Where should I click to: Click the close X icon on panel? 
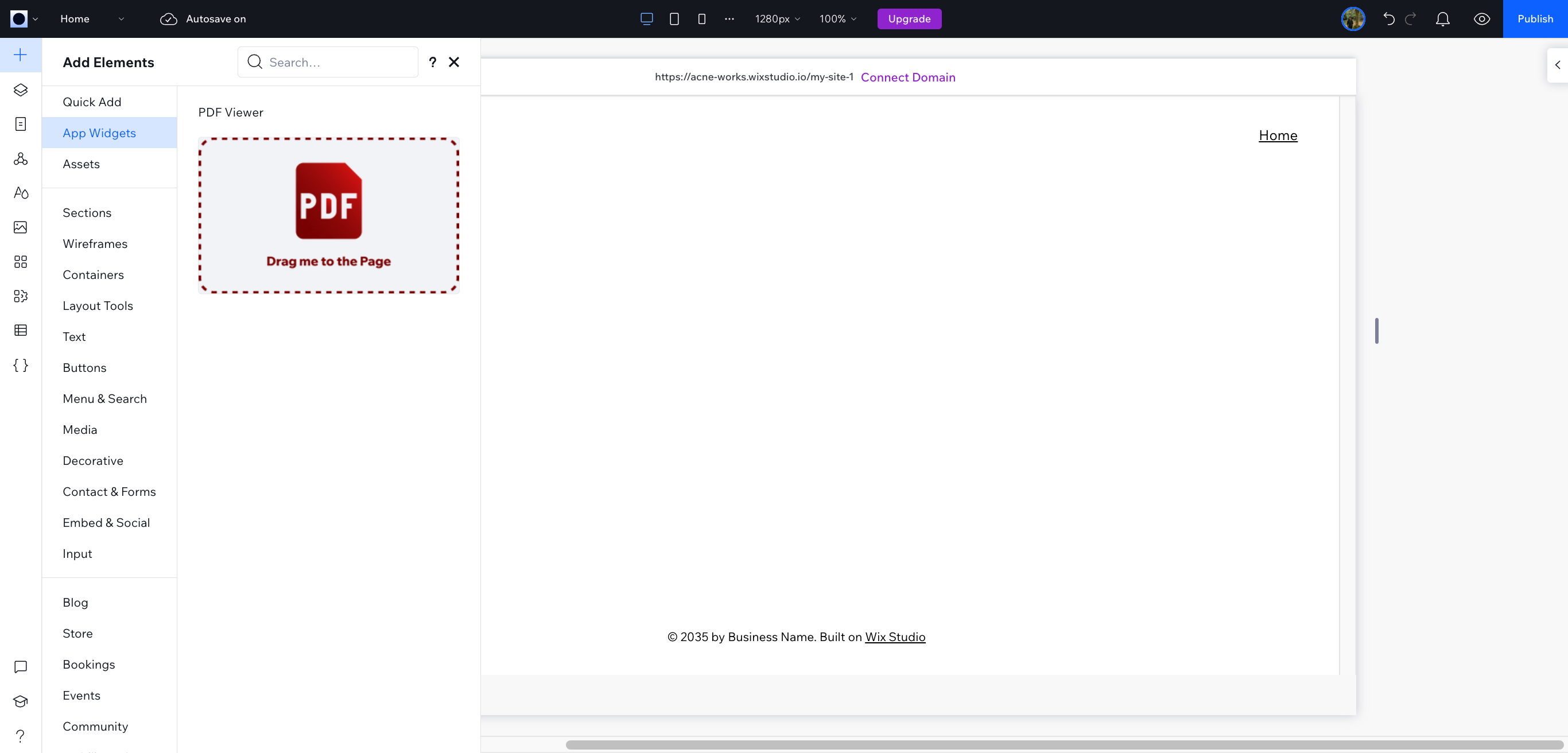454,62
